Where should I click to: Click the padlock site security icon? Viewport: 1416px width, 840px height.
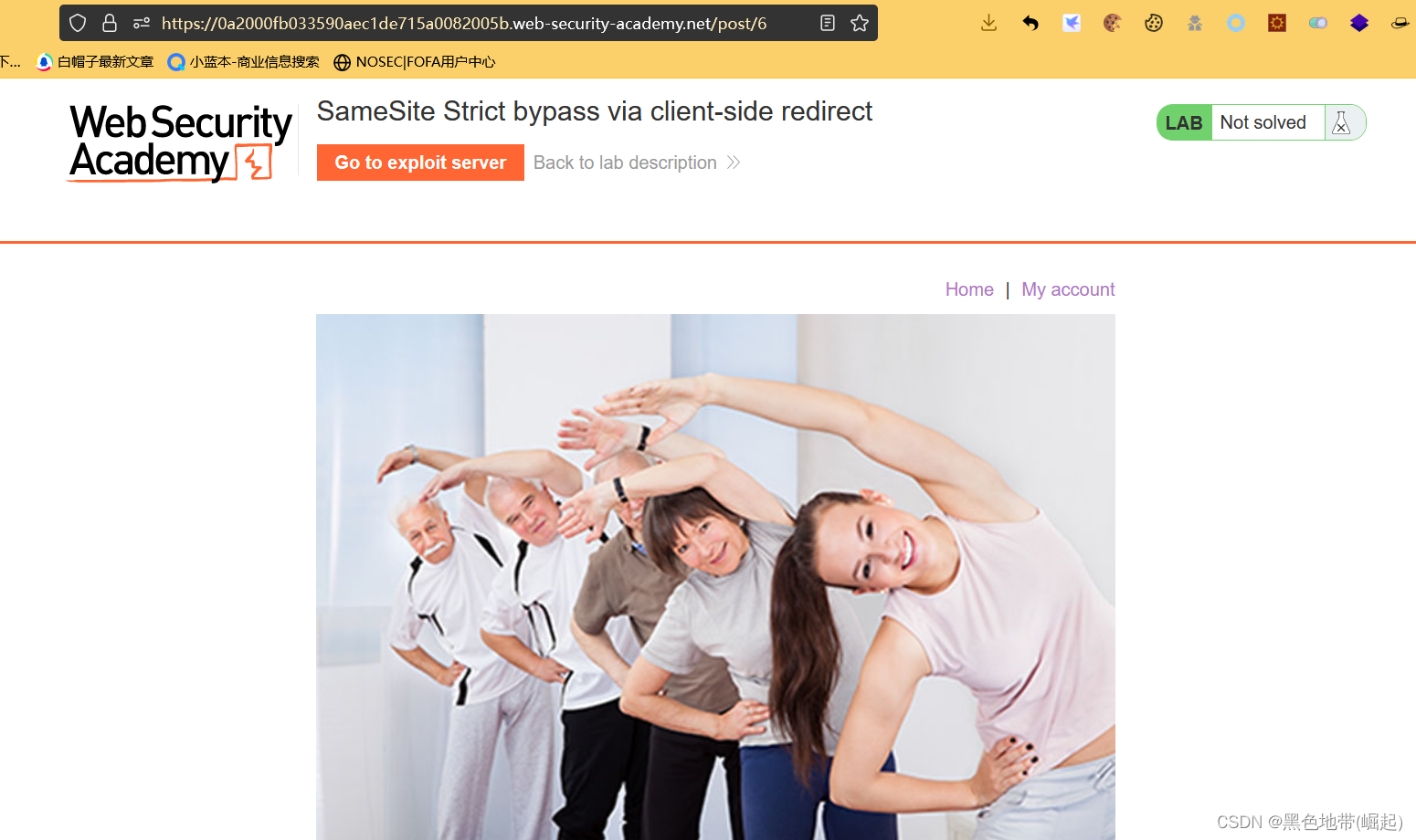(x=110, y=23)
